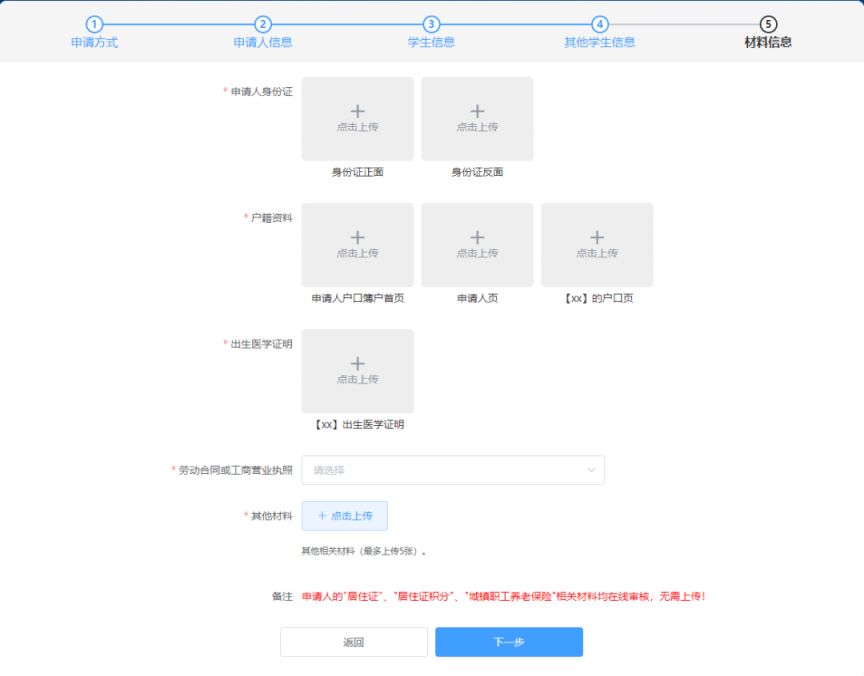Upload 【xx】出生医学证明 image

358,371
